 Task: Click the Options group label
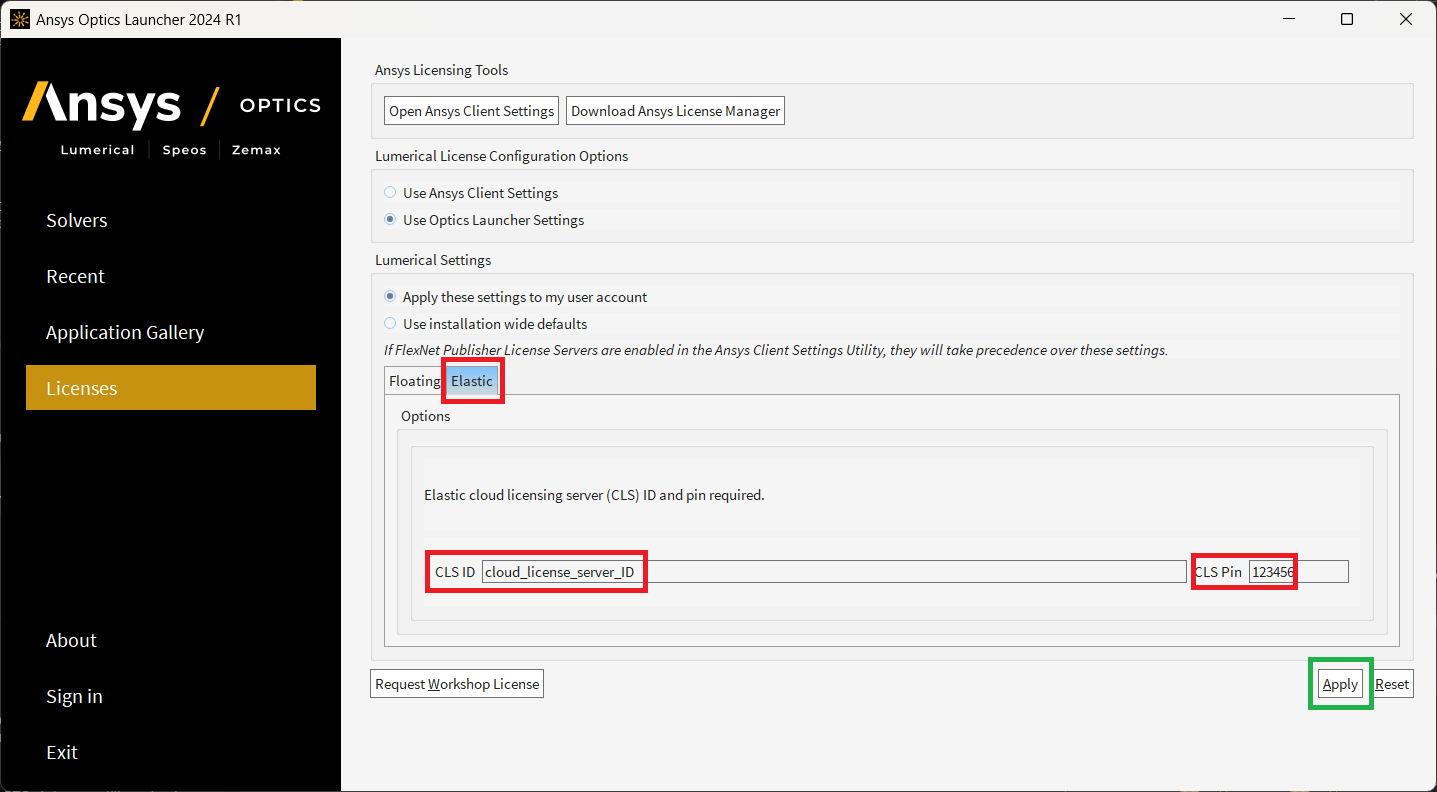point(426,416)
